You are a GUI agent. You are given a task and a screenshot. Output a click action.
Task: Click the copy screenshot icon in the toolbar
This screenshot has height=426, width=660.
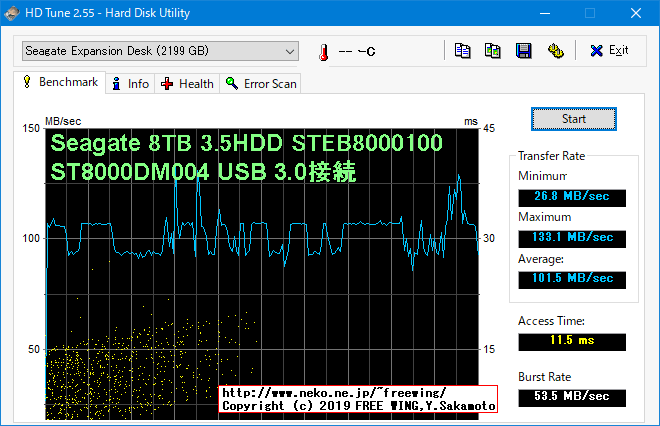[492, 51]
